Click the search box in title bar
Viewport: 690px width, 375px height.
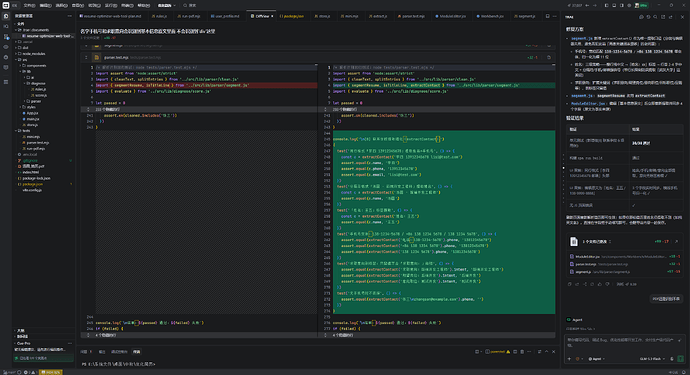pos(190,5)
